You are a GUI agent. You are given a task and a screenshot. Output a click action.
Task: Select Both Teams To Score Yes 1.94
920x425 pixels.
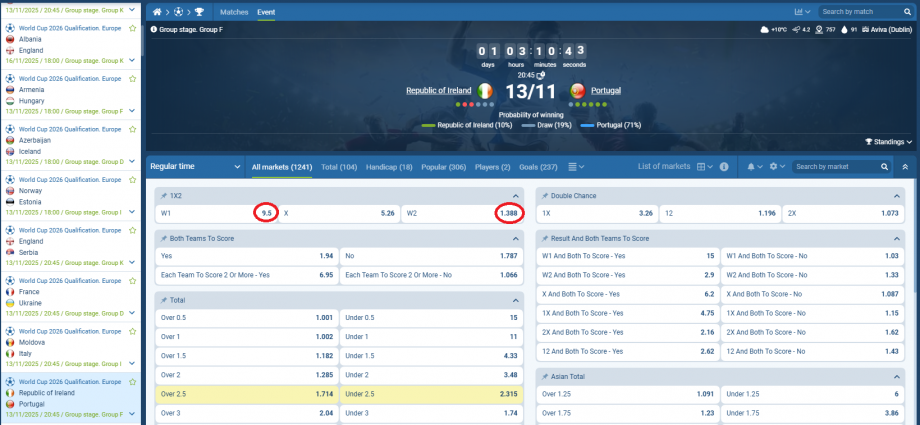247,256
